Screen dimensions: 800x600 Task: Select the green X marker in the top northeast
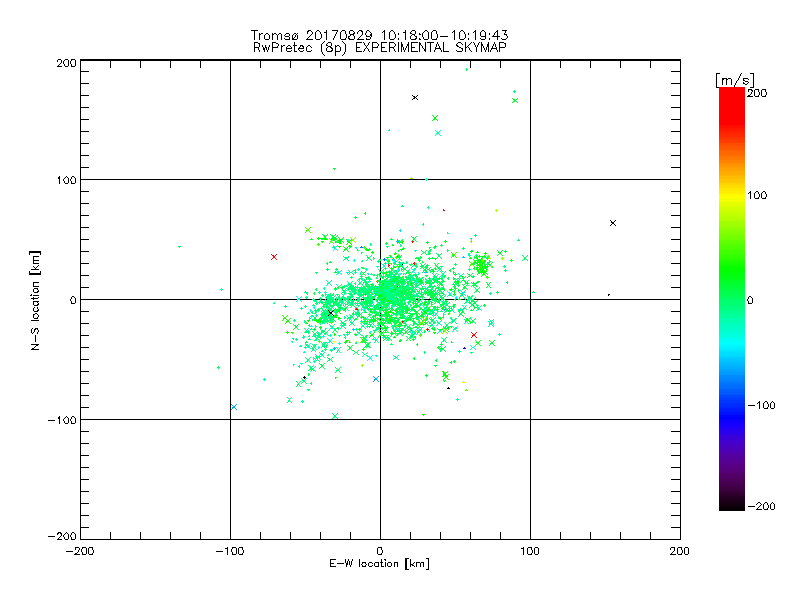click(x=515, y=101)
